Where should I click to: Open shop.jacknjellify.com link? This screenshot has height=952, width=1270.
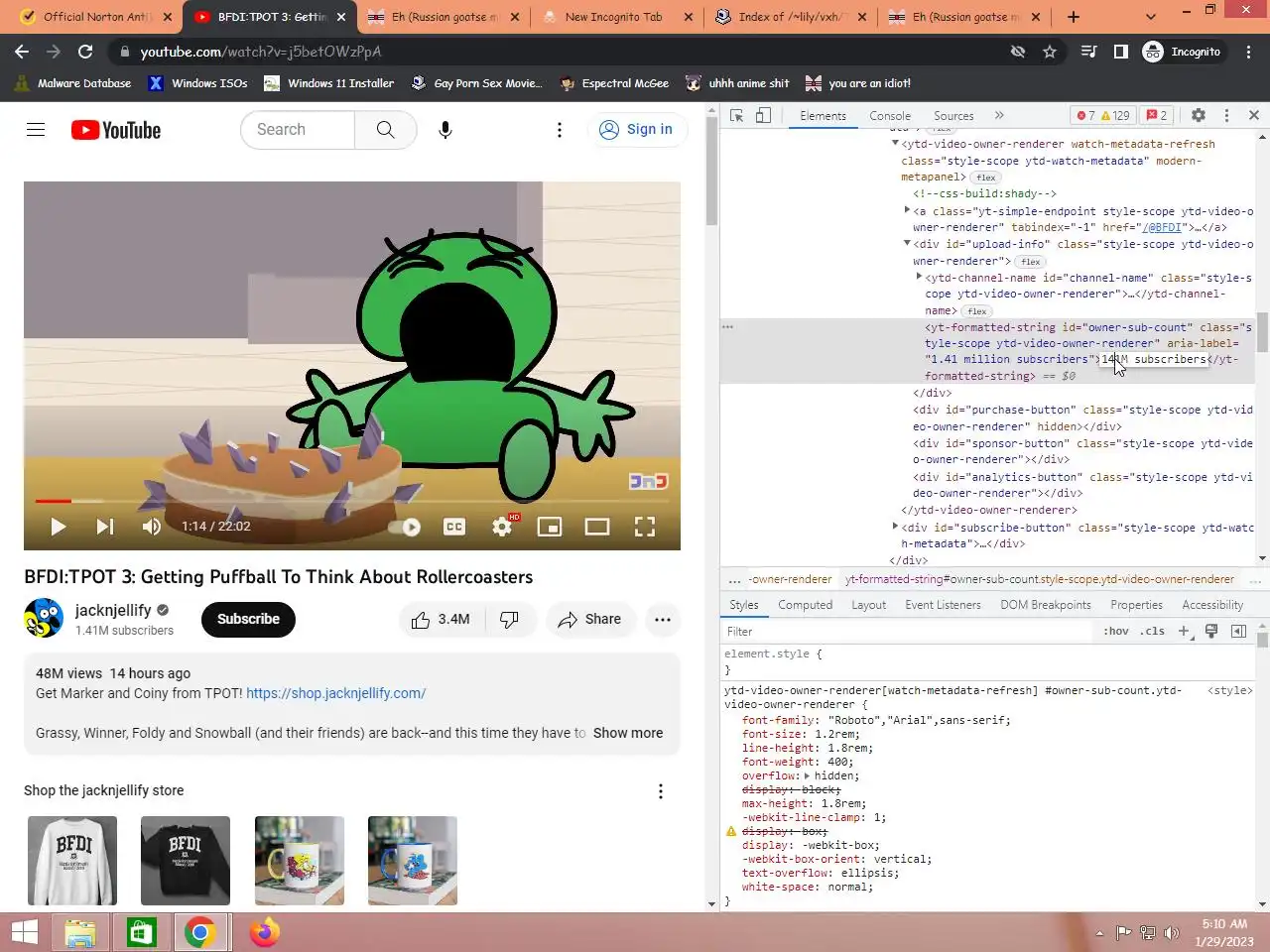tap(335, 693)
